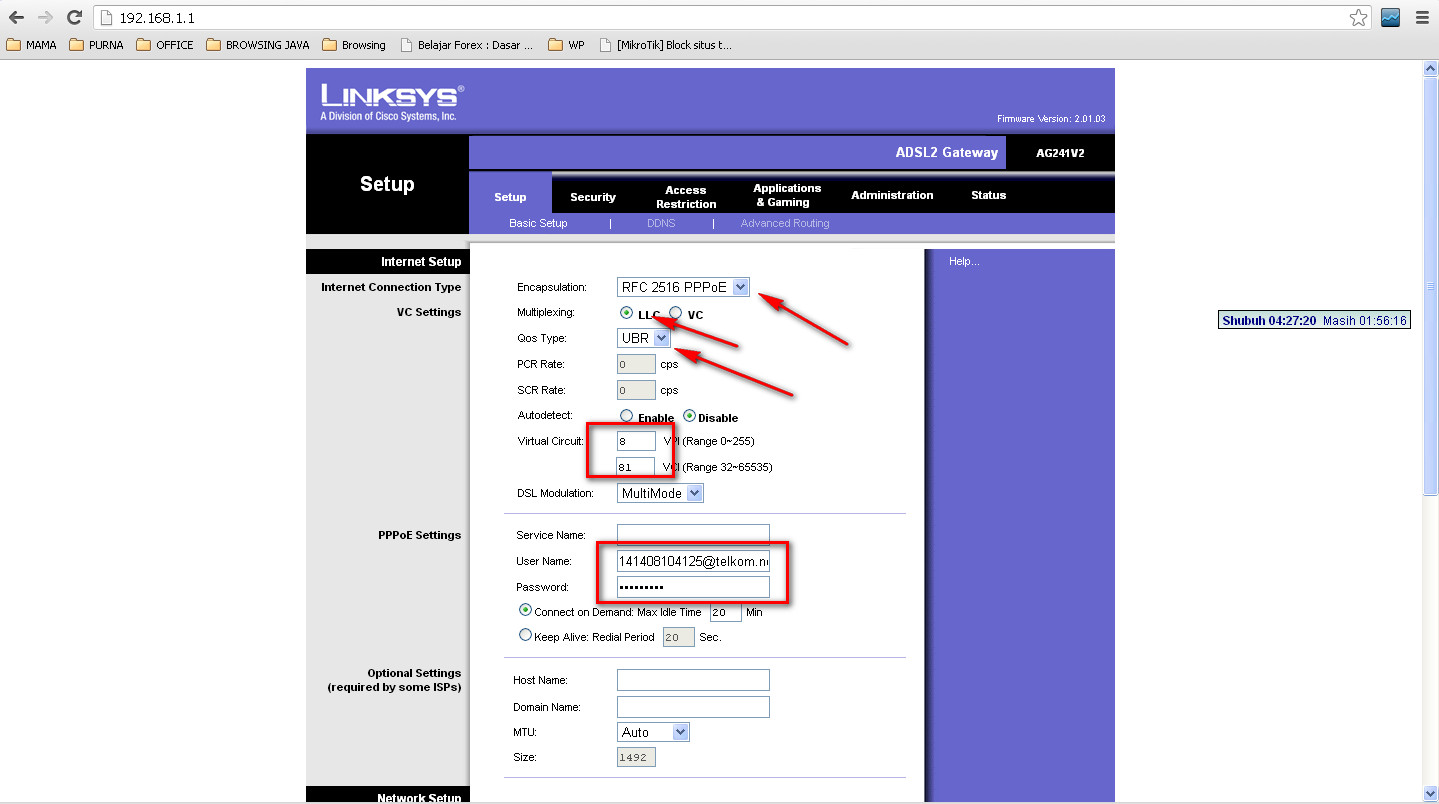Select Autodetect Disable radio button

point(689,416)
